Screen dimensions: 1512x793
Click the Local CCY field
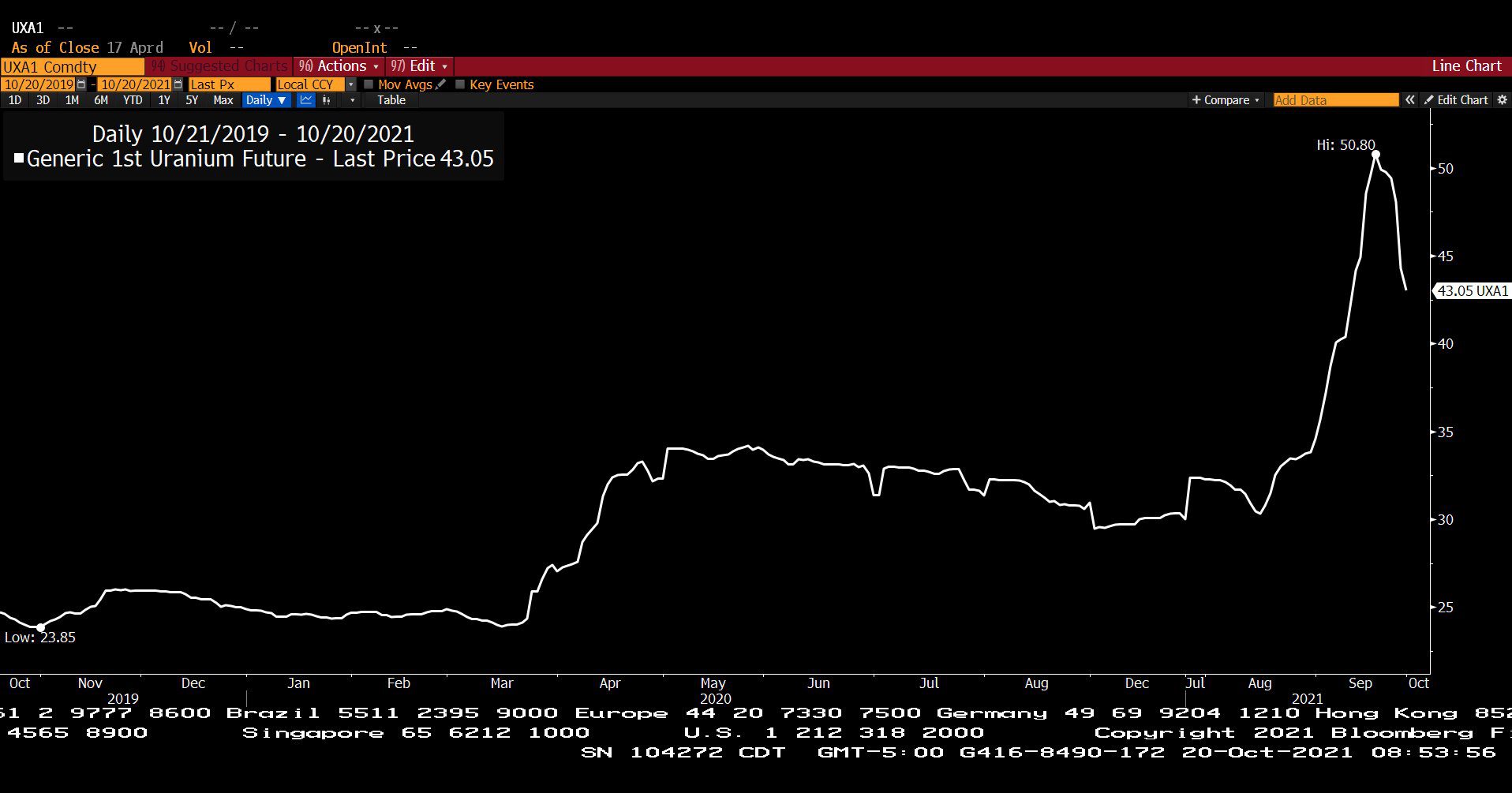pos(310,84)
